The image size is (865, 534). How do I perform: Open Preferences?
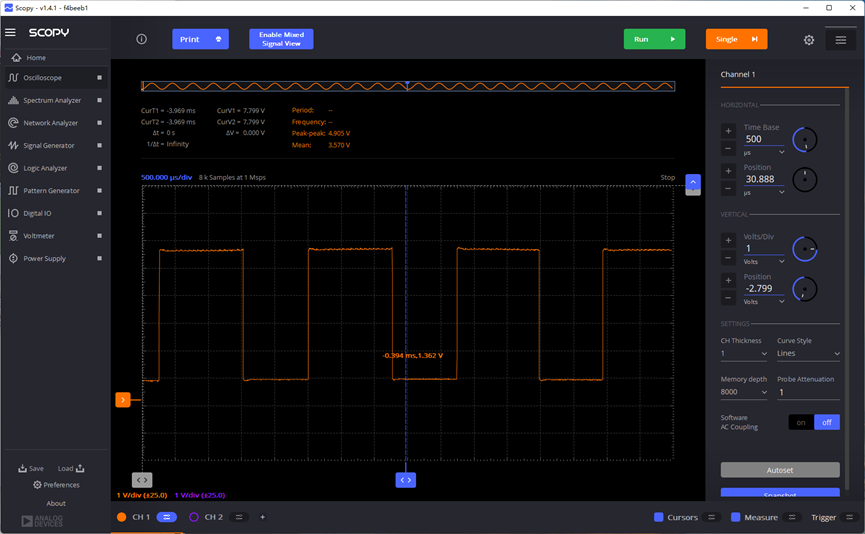pos(56,485)
